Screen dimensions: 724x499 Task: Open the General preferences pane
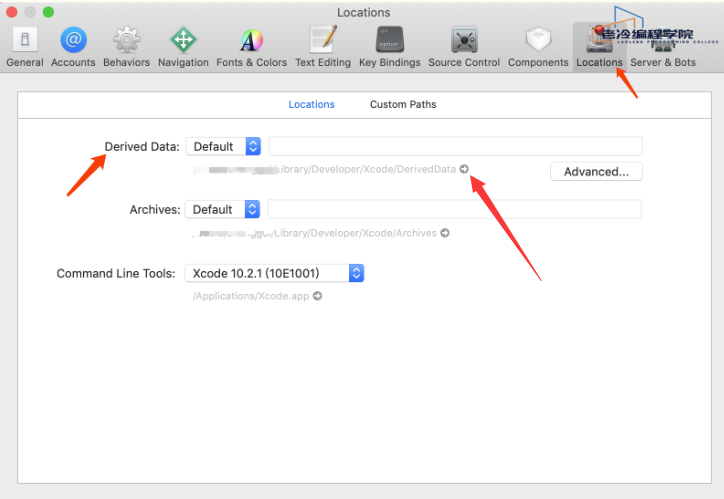coord(25,47)
